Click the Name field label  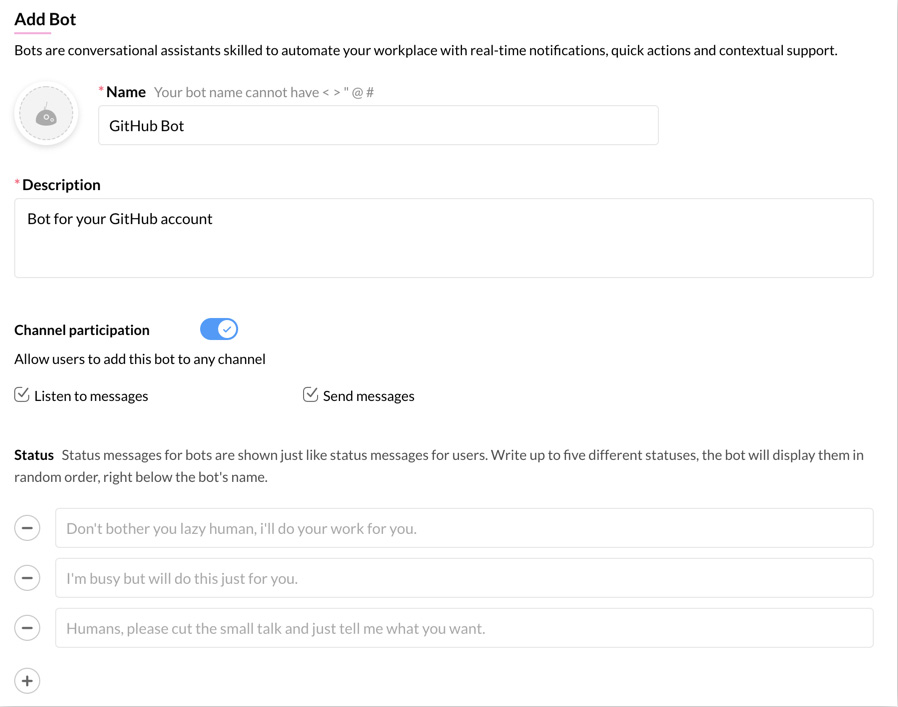pos(126,92)
